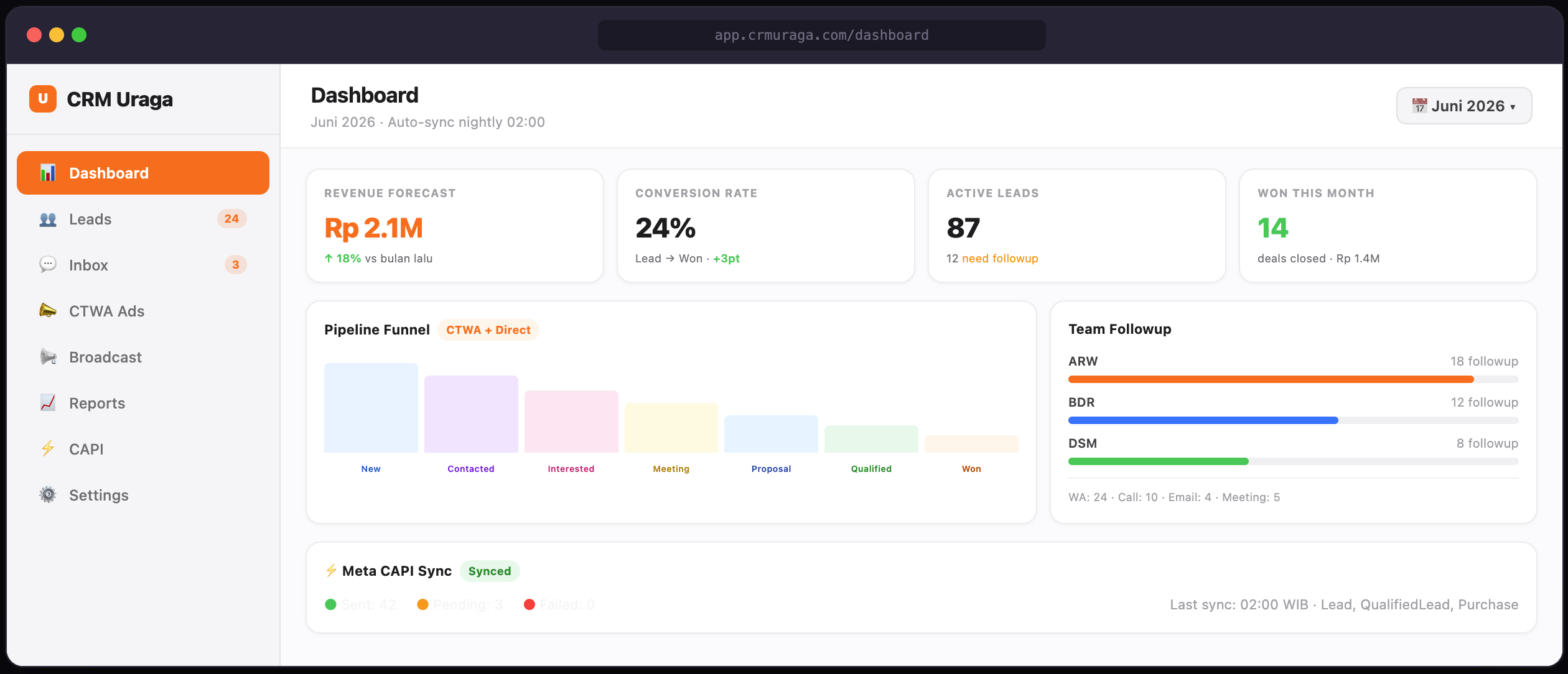Click the New stage funnel bar
This screenshot has height=674, width=1568.
click(x=371, y=408)
